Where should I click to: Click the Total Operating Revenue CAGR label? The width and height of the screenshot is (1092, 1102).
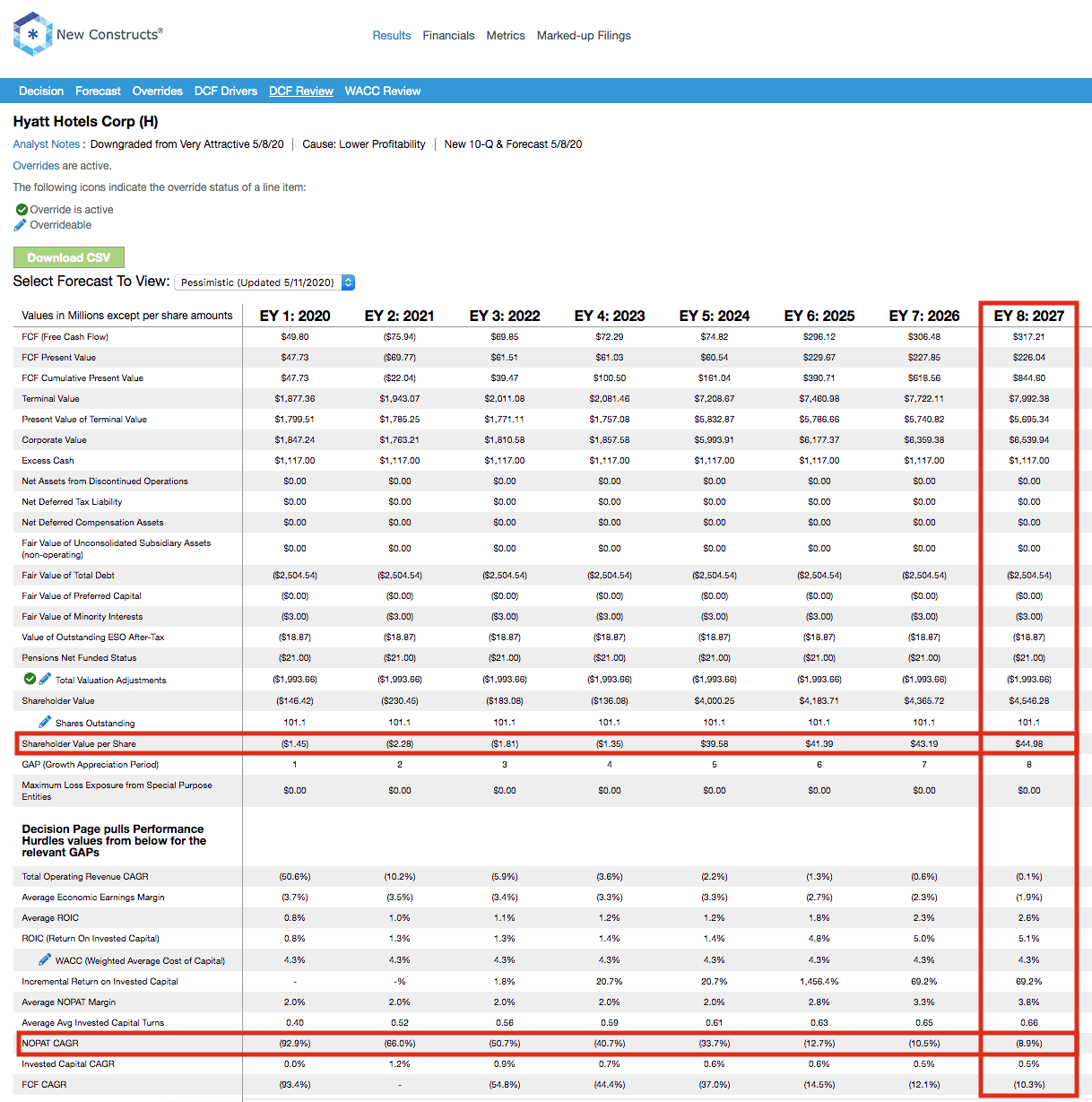coord(85,877)
